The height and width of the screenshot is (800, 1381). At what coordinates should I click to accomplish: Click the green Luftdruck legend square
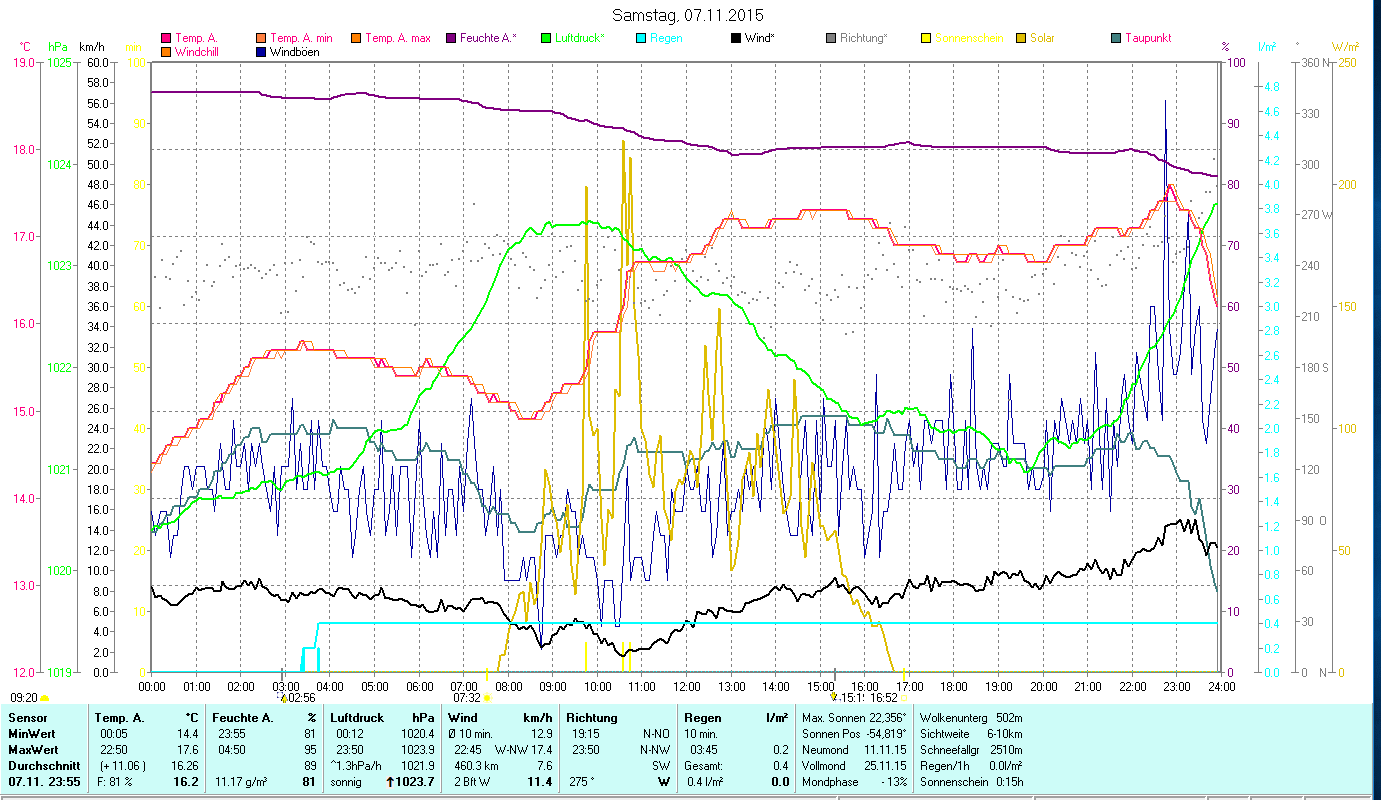coord(546,39)
